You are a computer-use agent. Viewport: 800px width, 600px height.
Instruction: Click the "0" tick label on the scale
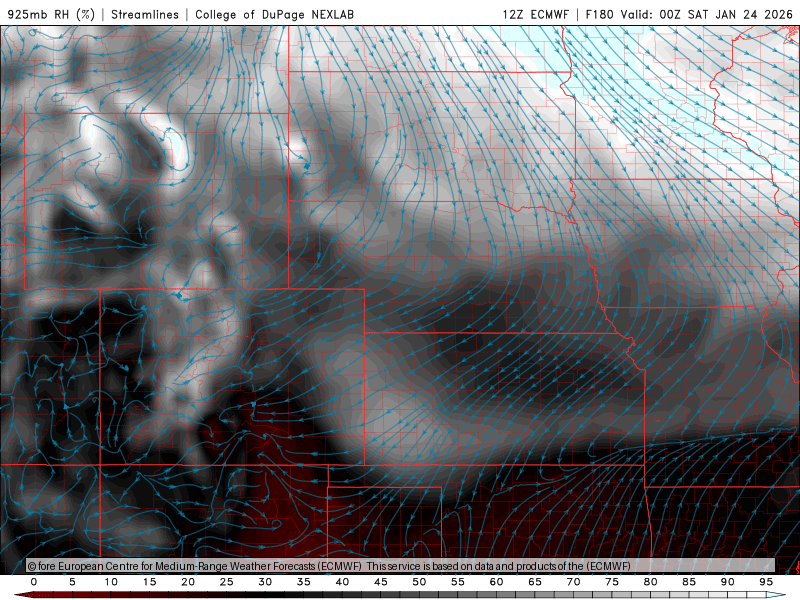(34, 582)
